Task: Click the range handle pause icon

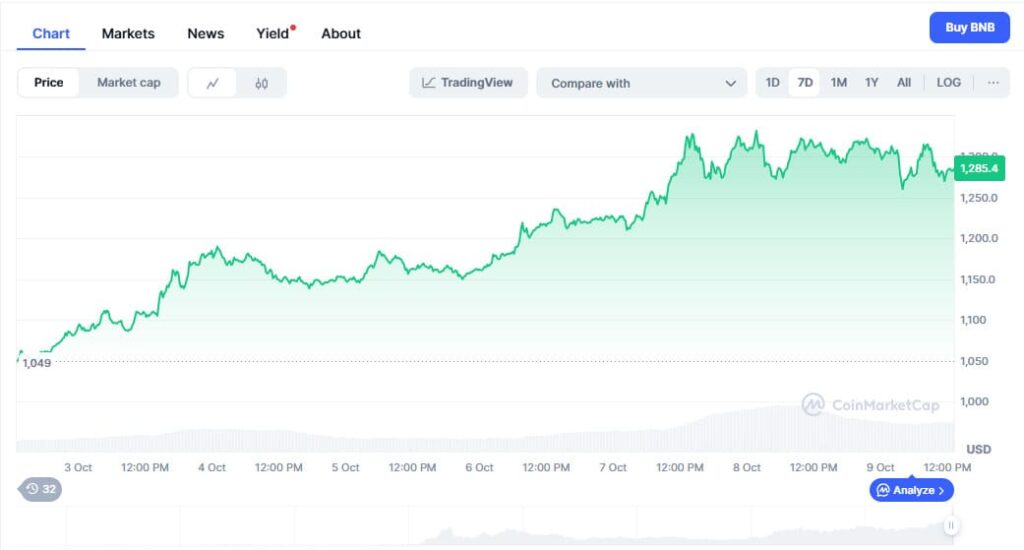Action: pyautogui.click(x=951, y=525)
